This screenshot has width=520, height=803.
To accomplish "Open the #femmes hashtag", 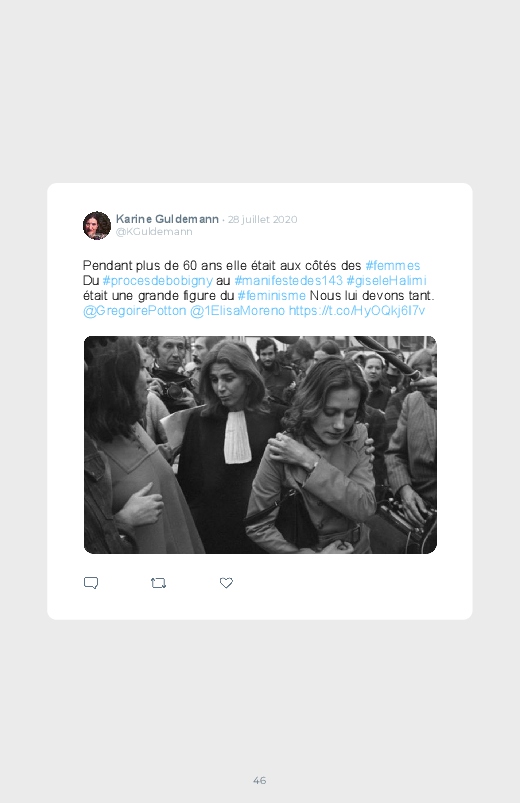I will coord(392,265).
